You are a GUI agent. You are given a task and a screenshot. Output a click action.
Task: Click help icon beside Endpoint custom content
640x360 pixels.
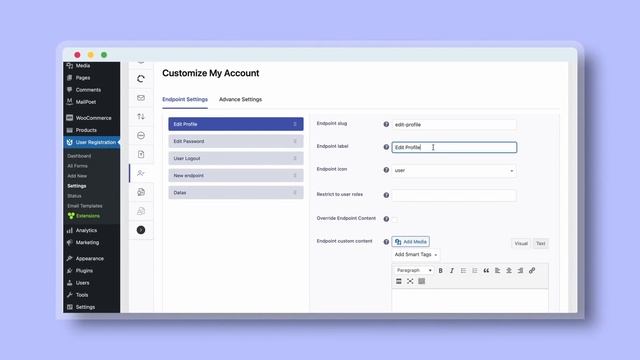(x=386, y=242)
